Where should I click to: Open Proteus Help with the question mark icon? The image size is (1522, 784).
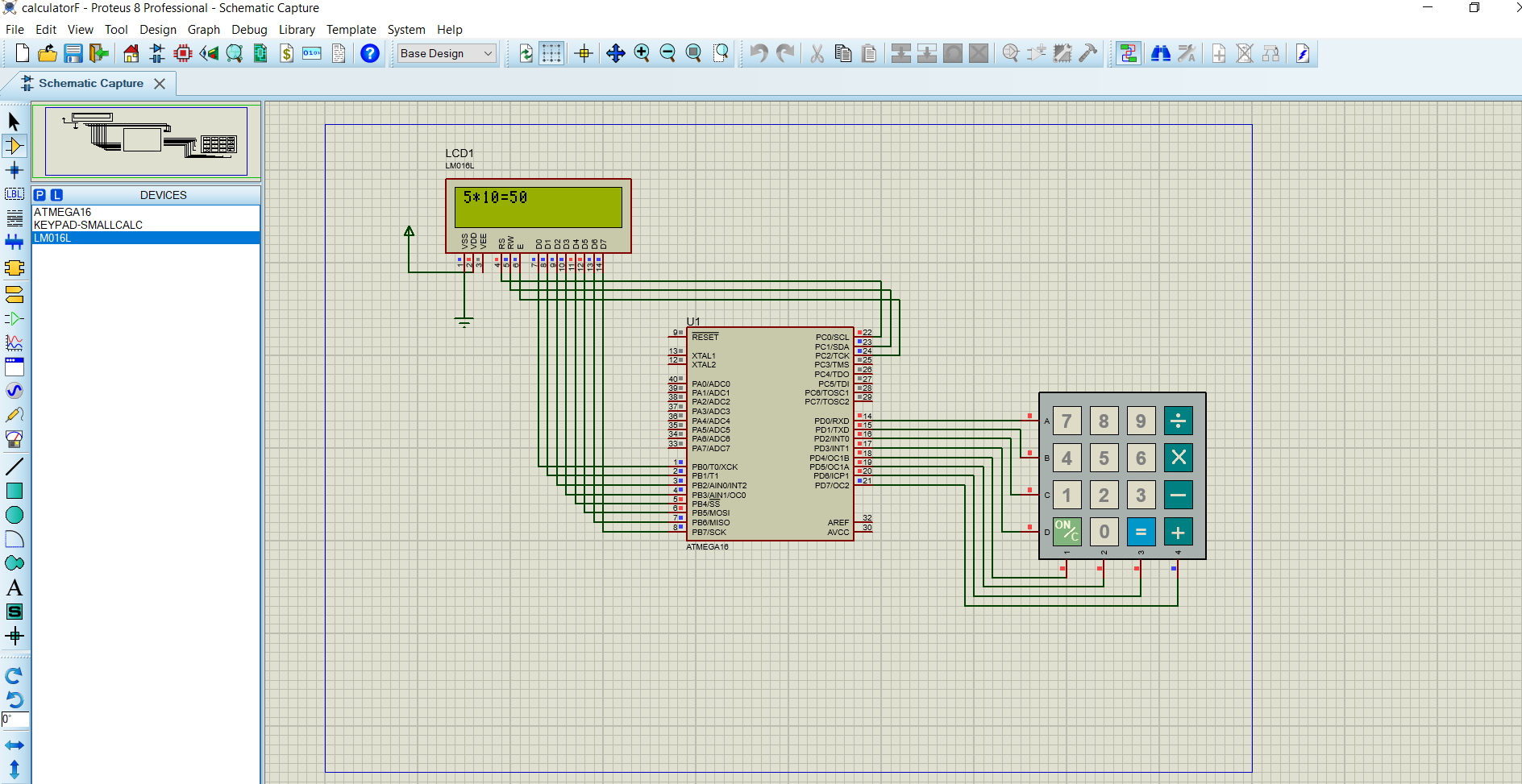tap(369, 53)
